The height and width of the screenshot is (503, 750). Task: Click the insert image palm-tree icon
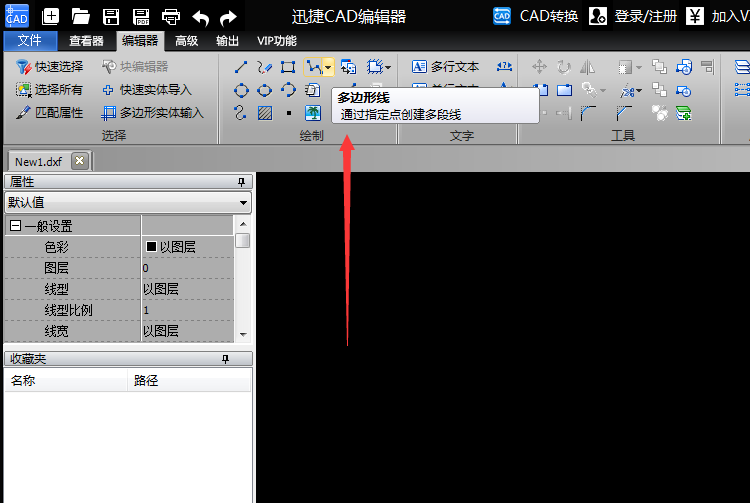(x=313, y=113)
